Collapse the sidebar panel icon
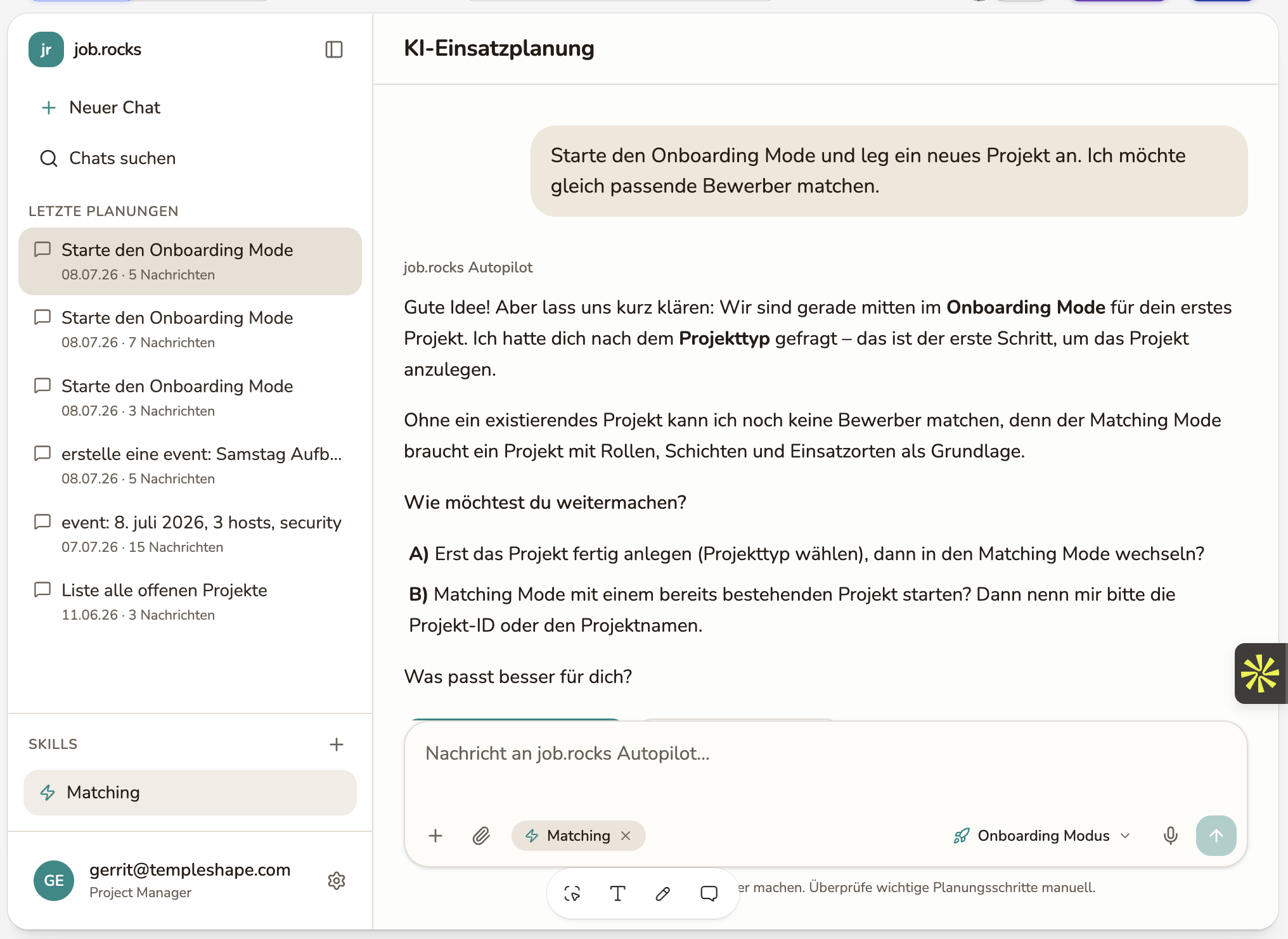 click(x=334, y=49)
